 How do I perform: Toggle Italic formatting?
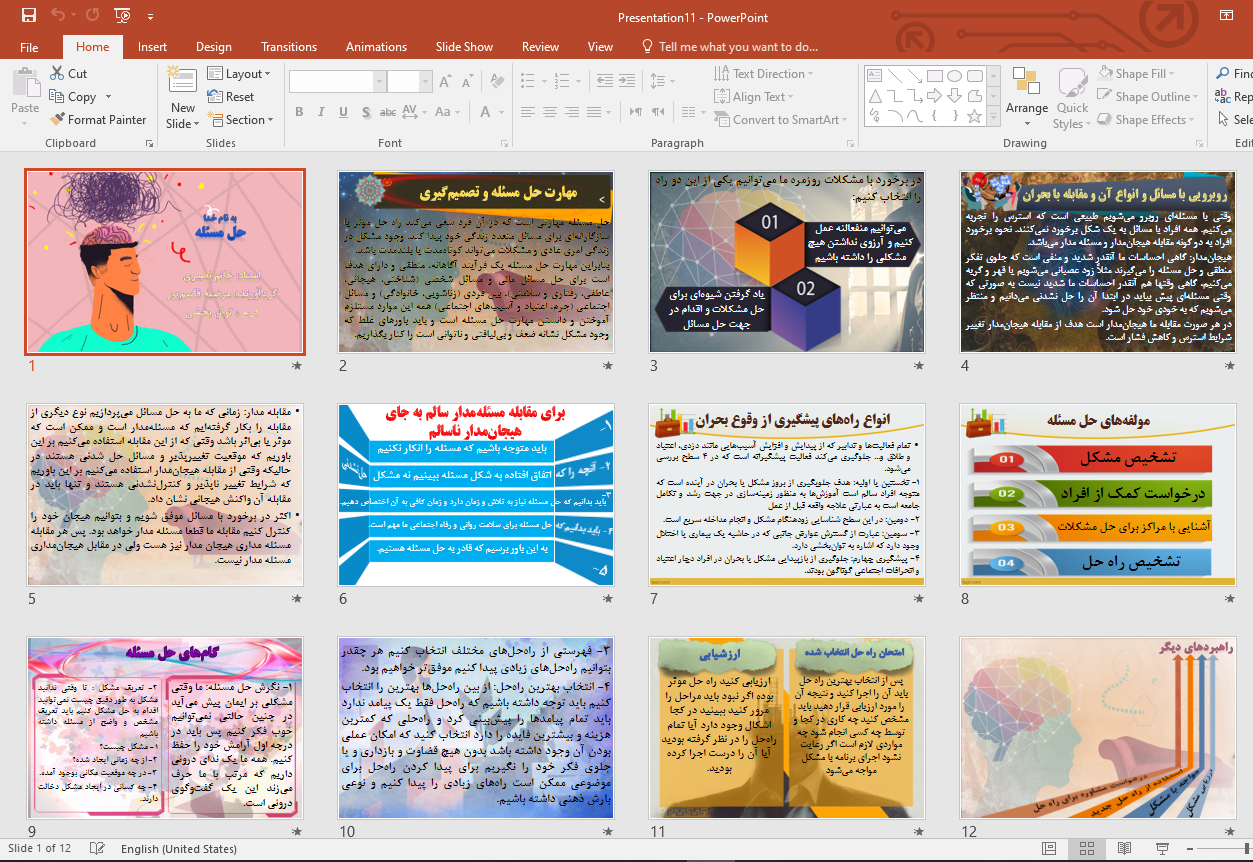click(x=320, y=113)
